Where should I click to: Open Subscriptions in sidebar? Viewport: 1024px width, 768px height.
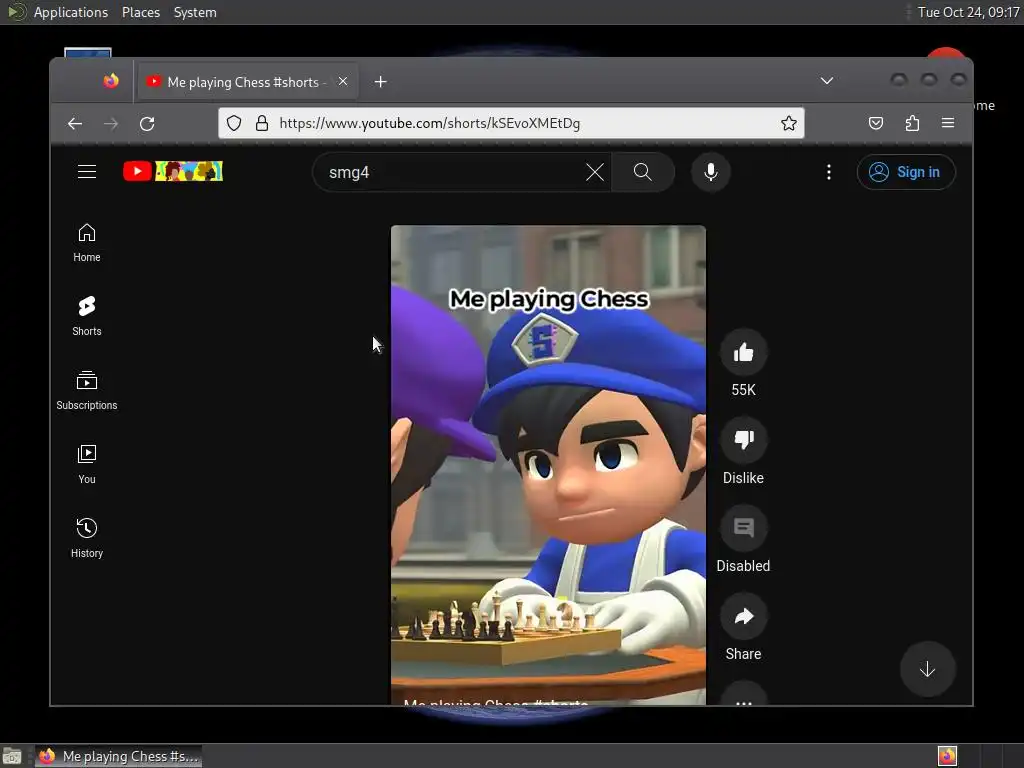pos(87,391)
